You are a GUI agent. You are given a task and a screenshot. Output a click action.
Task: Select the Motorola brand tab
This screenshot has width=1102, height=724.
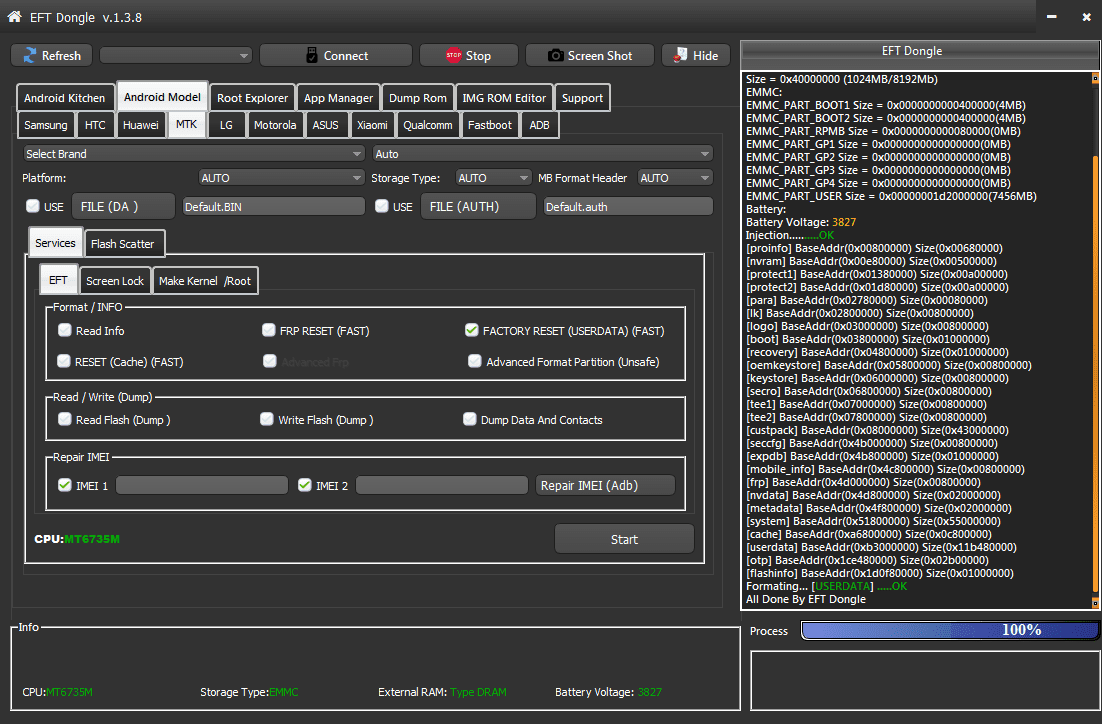pyautogui.click(x=275, y=125)
